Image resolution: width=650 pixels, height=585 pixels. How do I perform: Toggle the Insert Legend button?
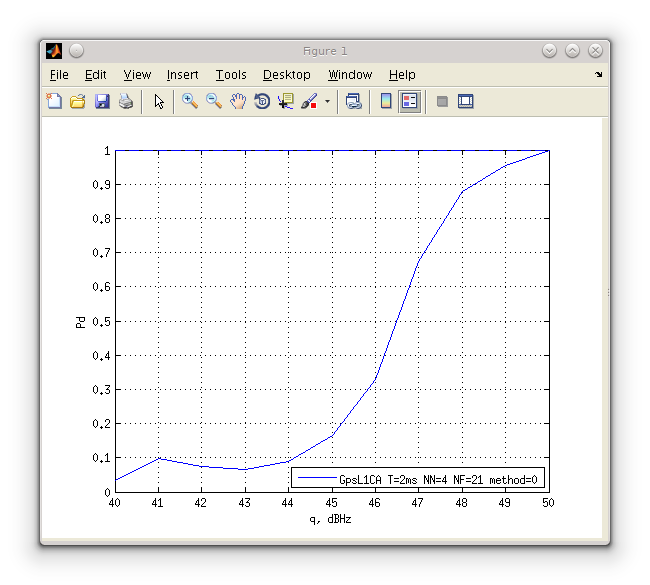pyautogui.click(x=410, y=101)
